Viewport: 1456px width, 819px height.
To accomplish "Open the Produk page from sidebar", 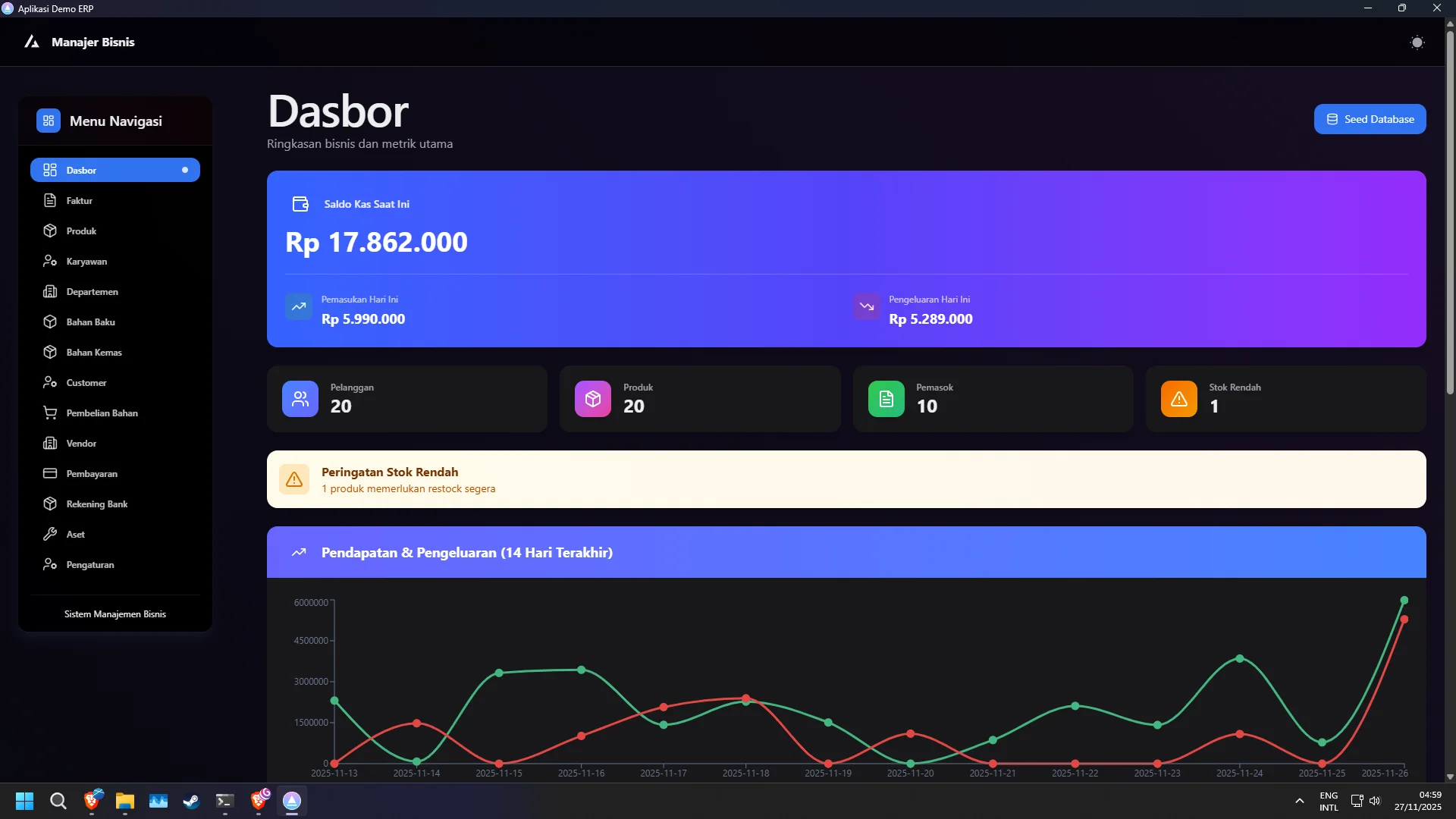I will tap(81, 231).
